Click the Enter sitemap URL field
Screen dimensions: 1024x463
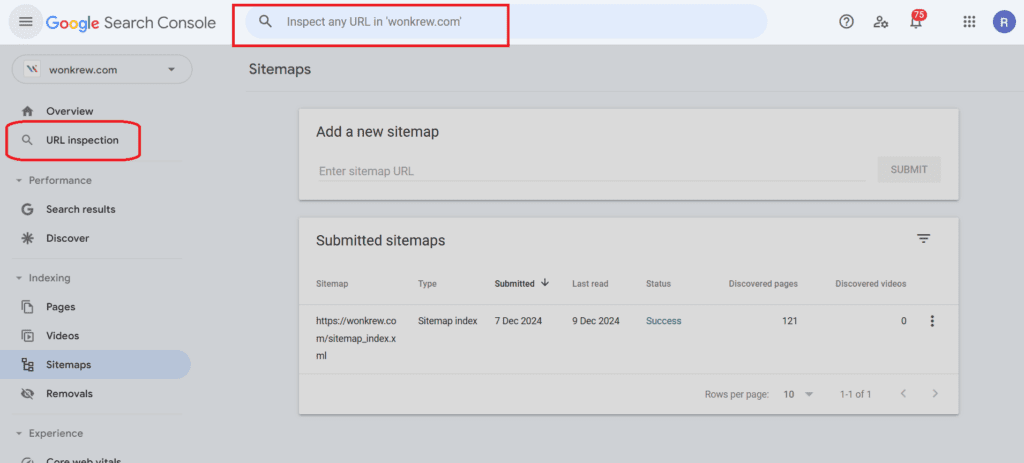591,170
